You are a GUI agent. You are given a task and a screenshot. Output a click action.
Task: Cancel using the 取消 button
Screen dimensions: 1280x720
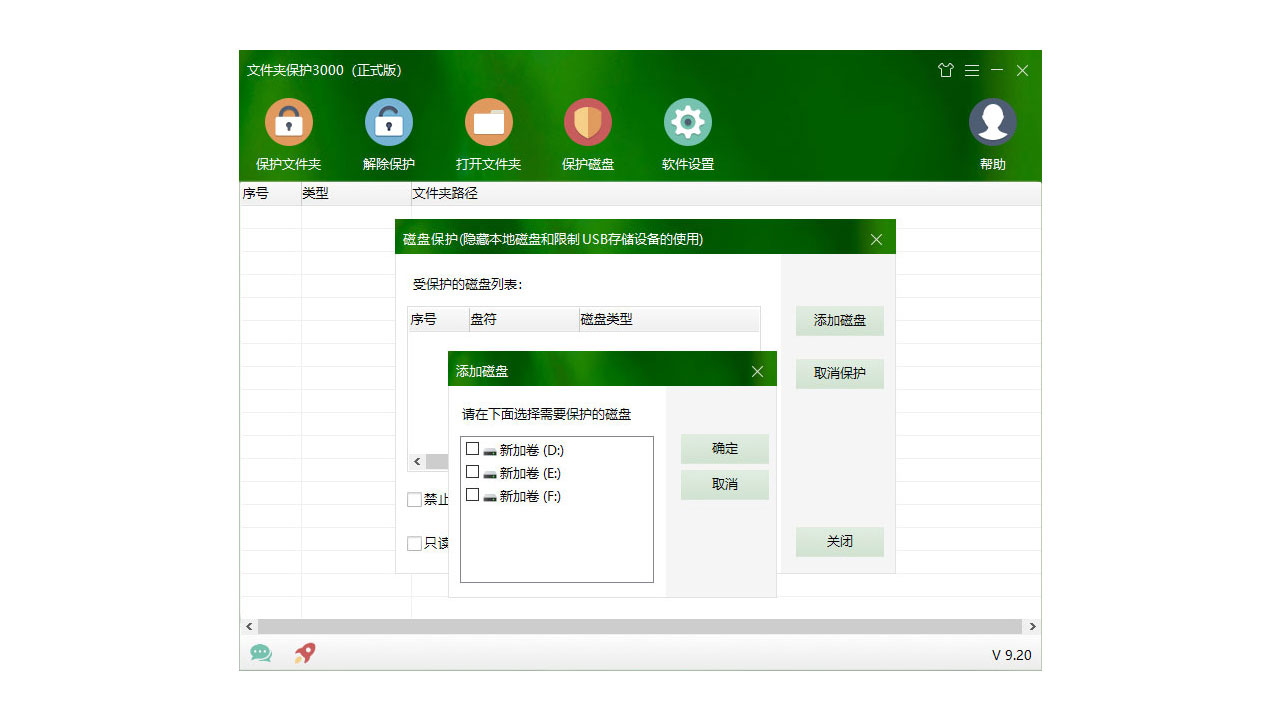click(x=724, y=484)
